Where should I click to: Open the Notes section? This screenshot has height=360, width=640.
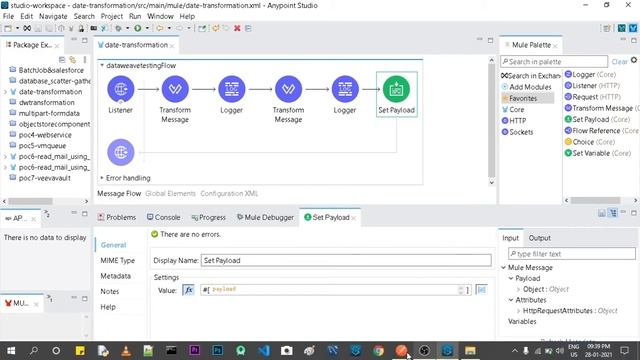[x=110, y=291]
